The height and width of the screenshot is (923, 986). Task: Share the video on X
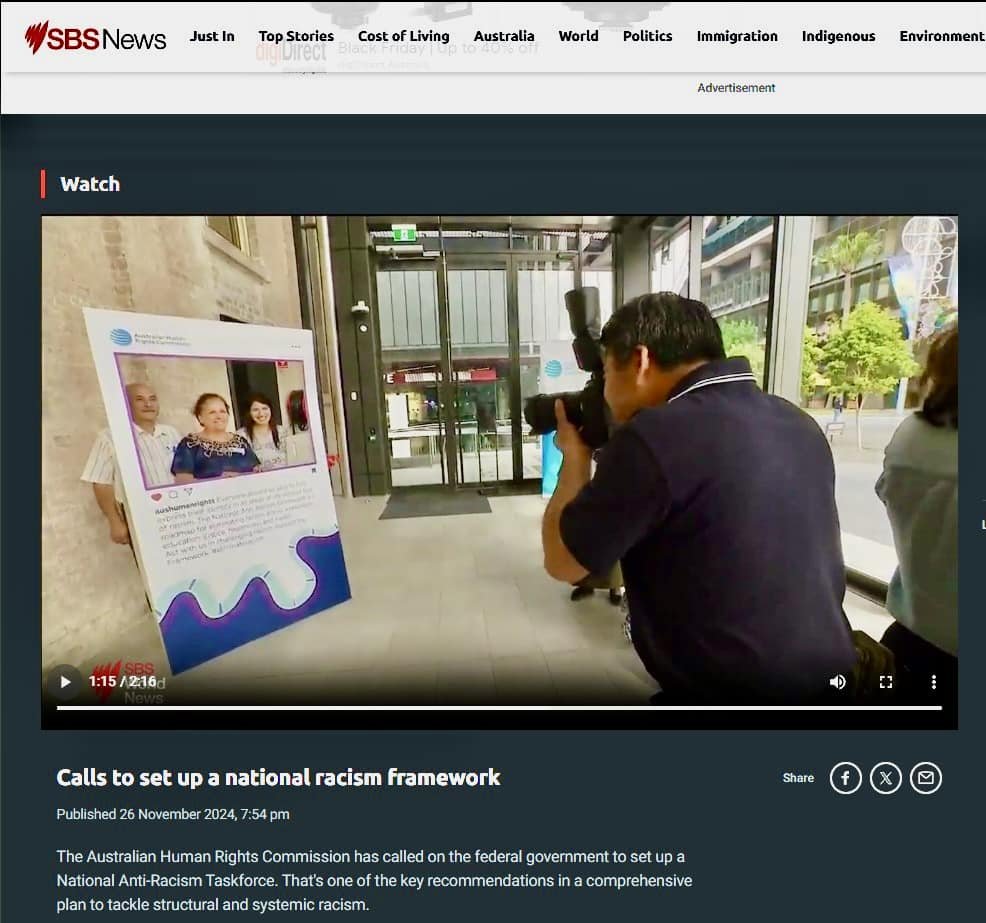coord(885,778)
